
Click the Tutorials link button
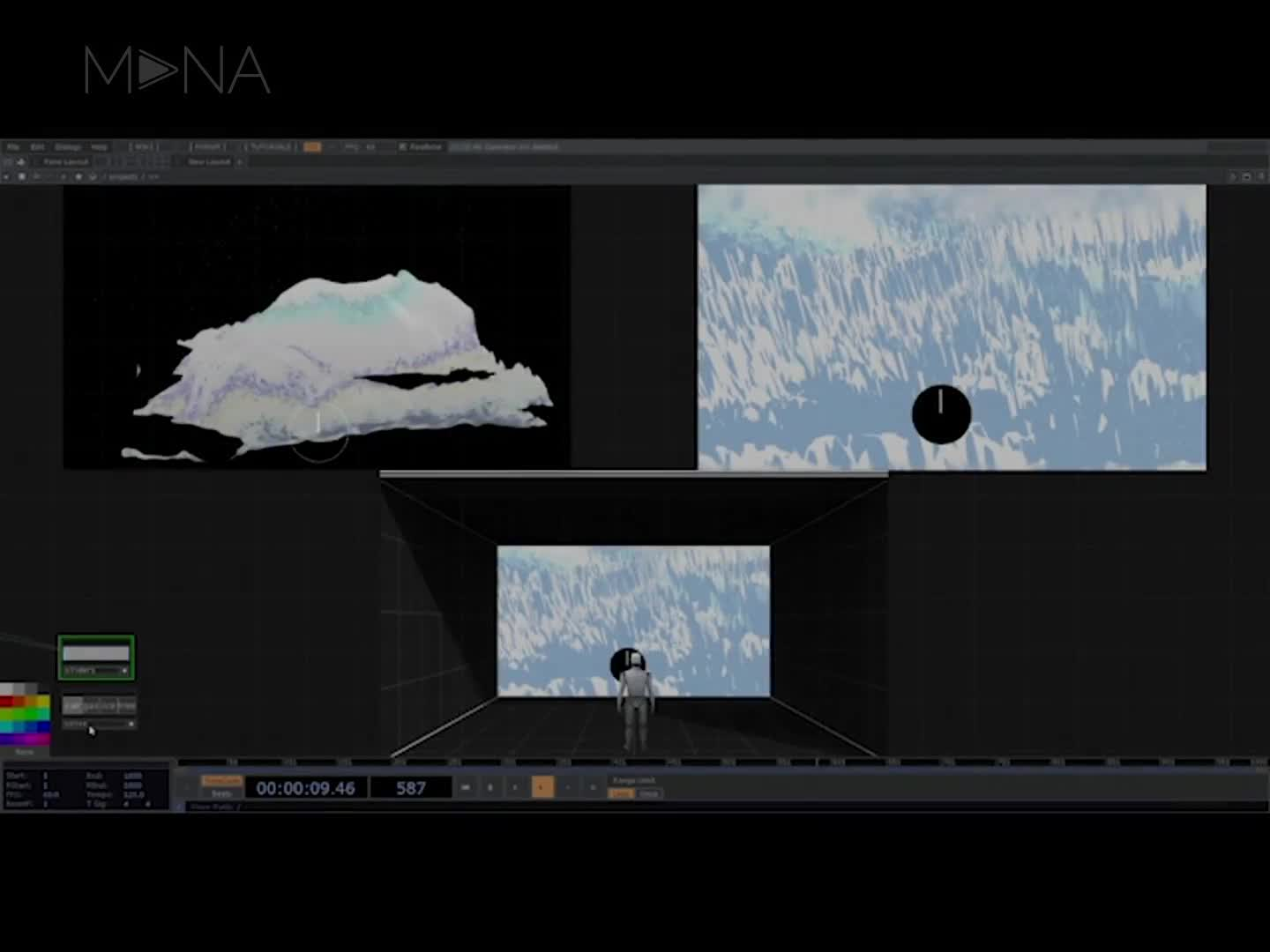pyautogui.click(x=270, y=146)
